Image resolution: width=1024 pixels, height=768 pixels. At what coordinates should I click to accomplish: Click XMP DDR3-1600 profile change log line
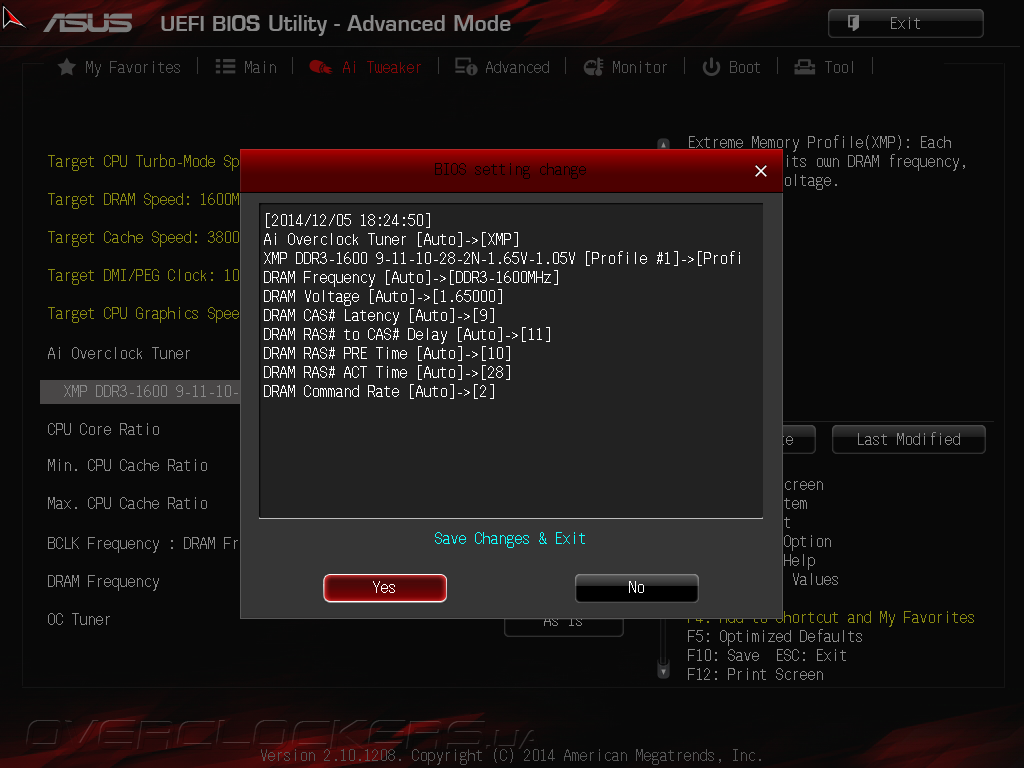point(502,259)
